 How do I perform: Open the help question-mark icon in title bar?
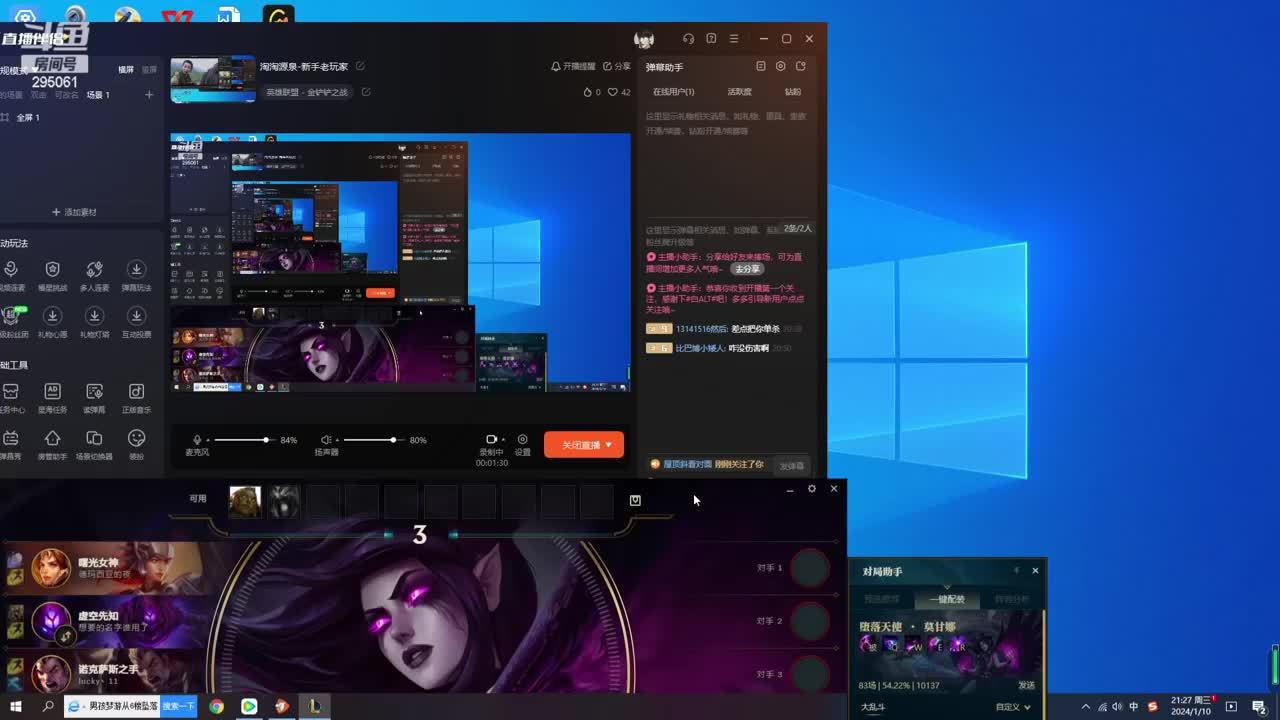(711, 39)
